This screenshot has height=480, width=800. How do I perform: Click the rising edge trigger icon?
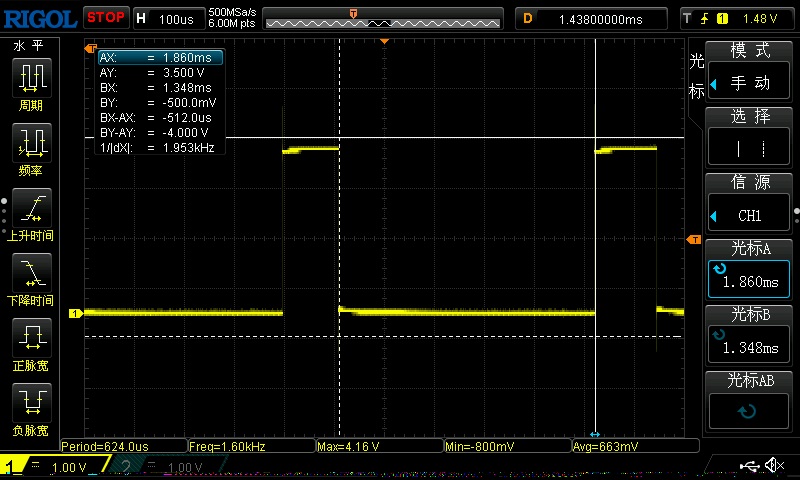click(x=705, y=19)
